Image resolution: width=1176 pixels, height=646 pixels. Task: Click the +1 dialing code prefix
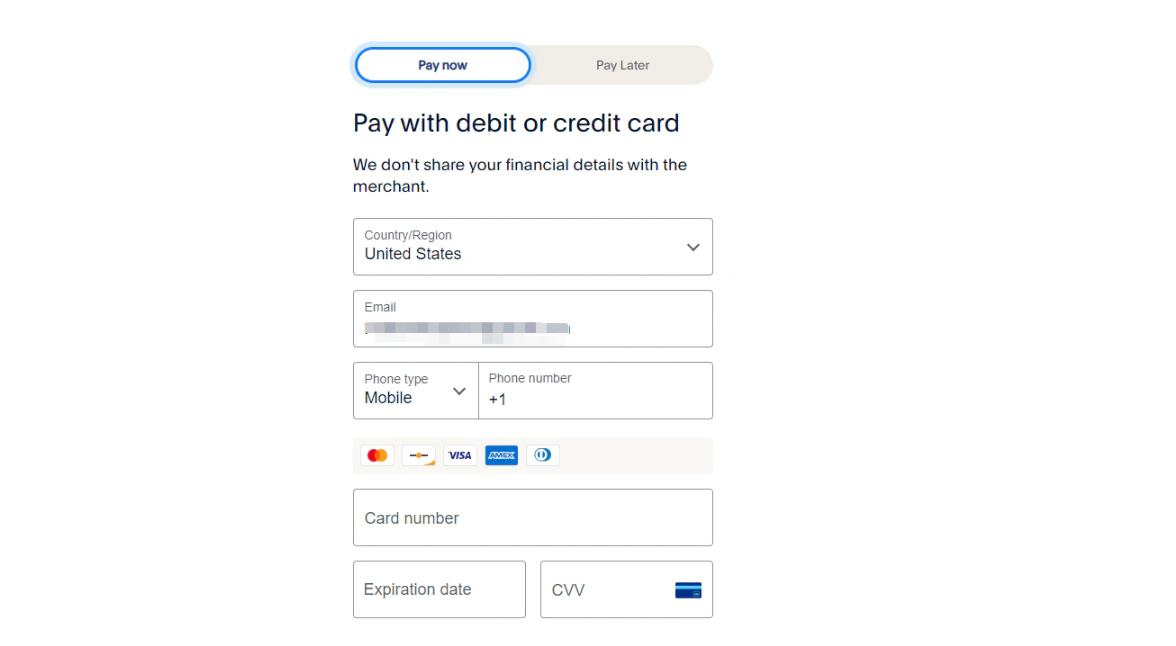pyautogui.click(x=497, y=400)
